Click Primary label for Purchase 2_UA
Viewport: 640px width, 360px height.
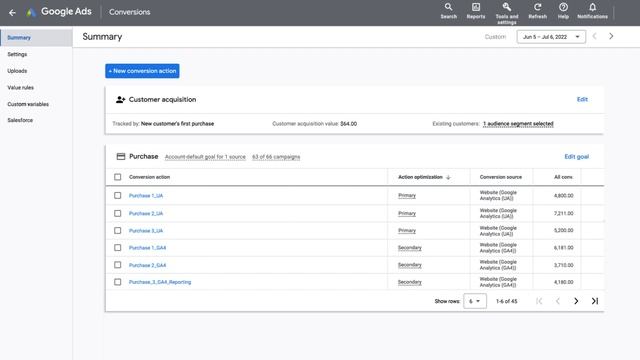tap(407, 213)
